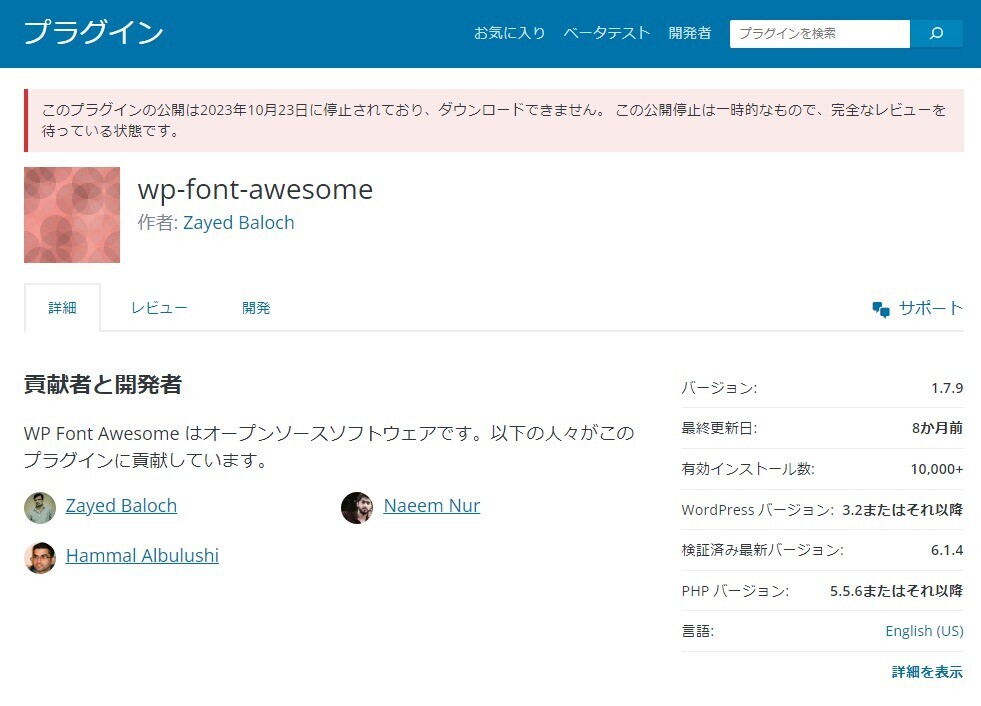981x706 pixels.
Task: Open Naeem Nur contributor profile link
Action: [x=432, y=506]
